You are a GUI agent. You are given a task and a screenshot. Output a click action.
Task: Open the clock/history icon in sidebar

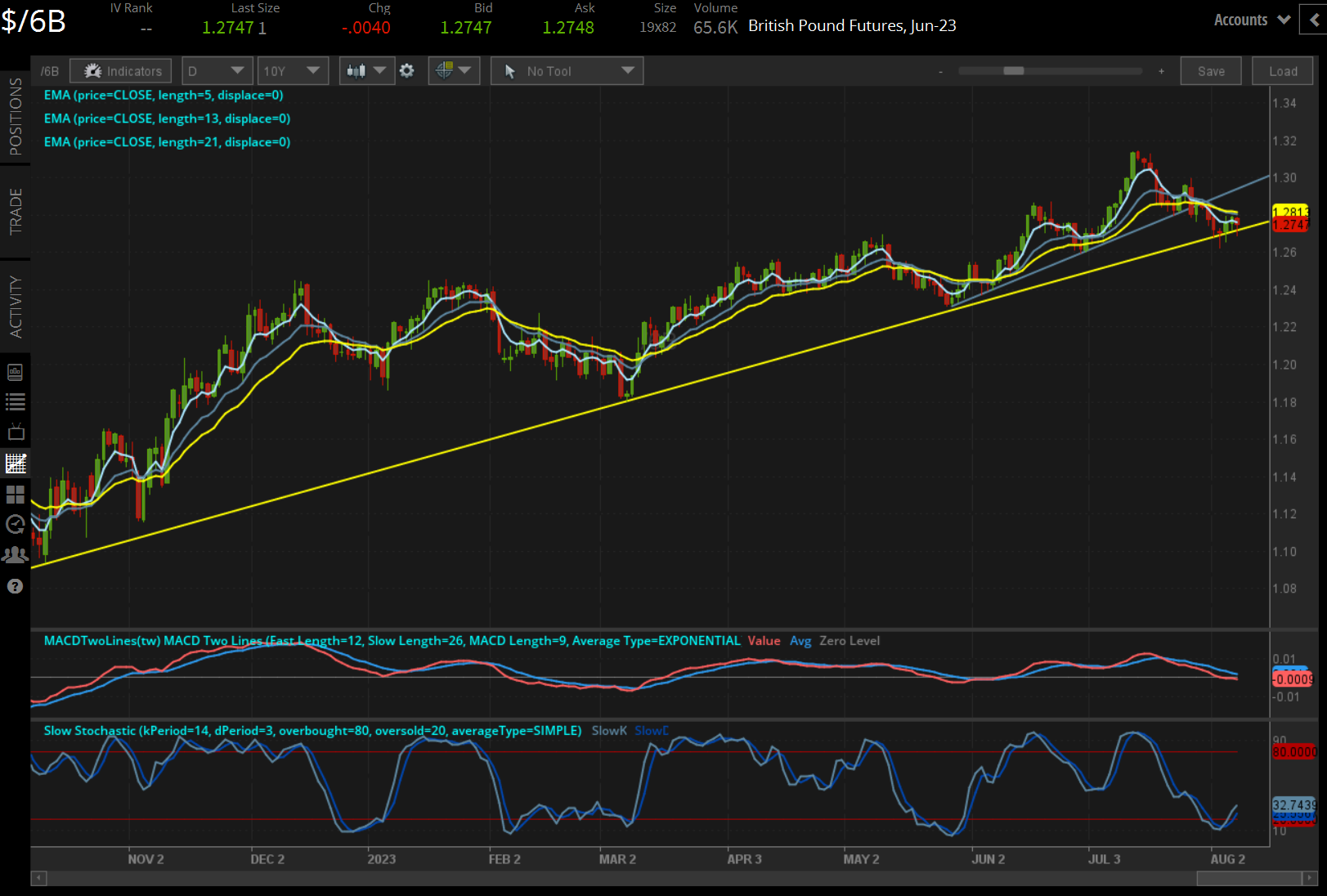pyautogui.click(x=15, y=524)
